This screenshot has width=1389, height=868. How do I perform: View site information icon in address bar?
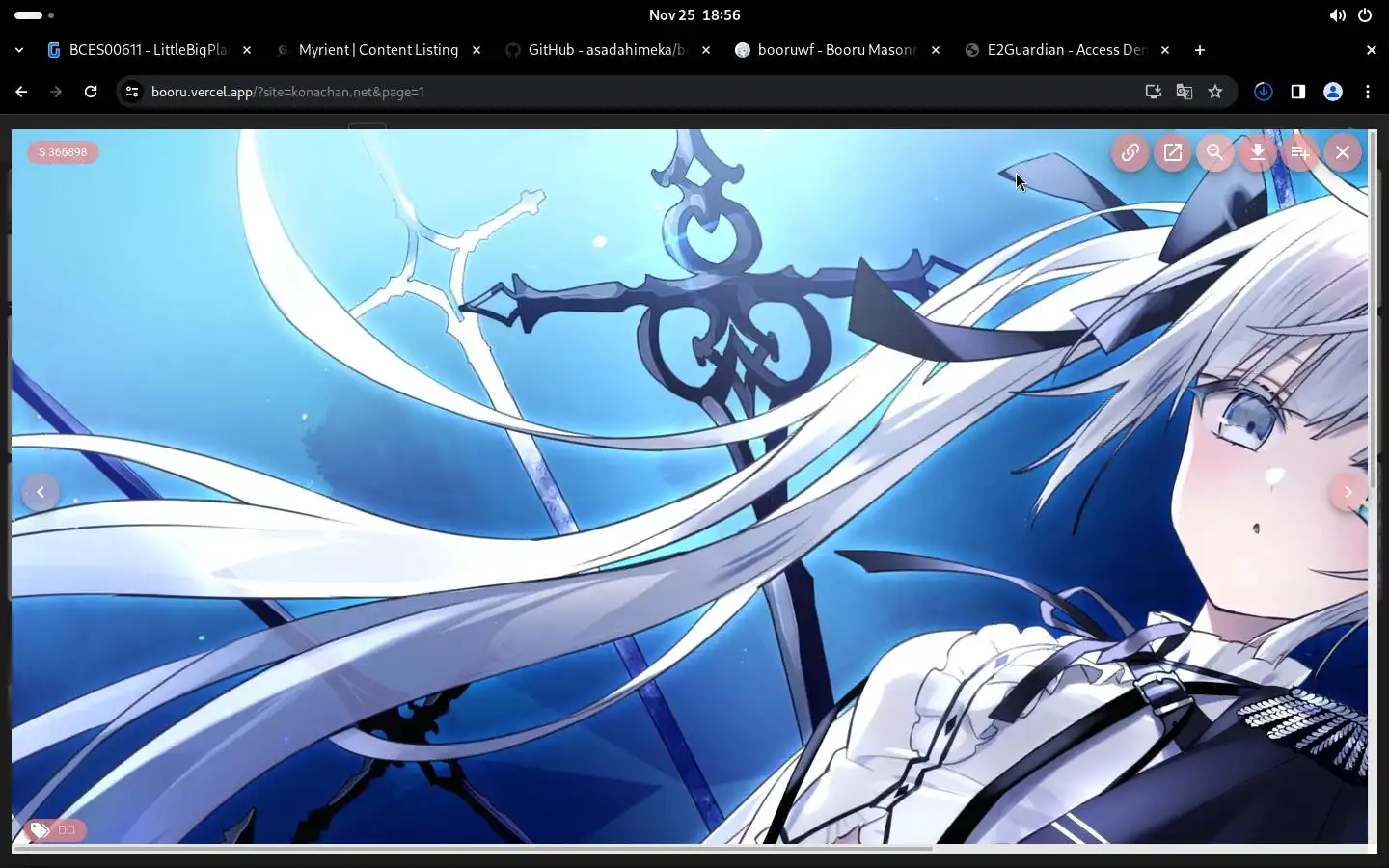click(x=132, y=92)
